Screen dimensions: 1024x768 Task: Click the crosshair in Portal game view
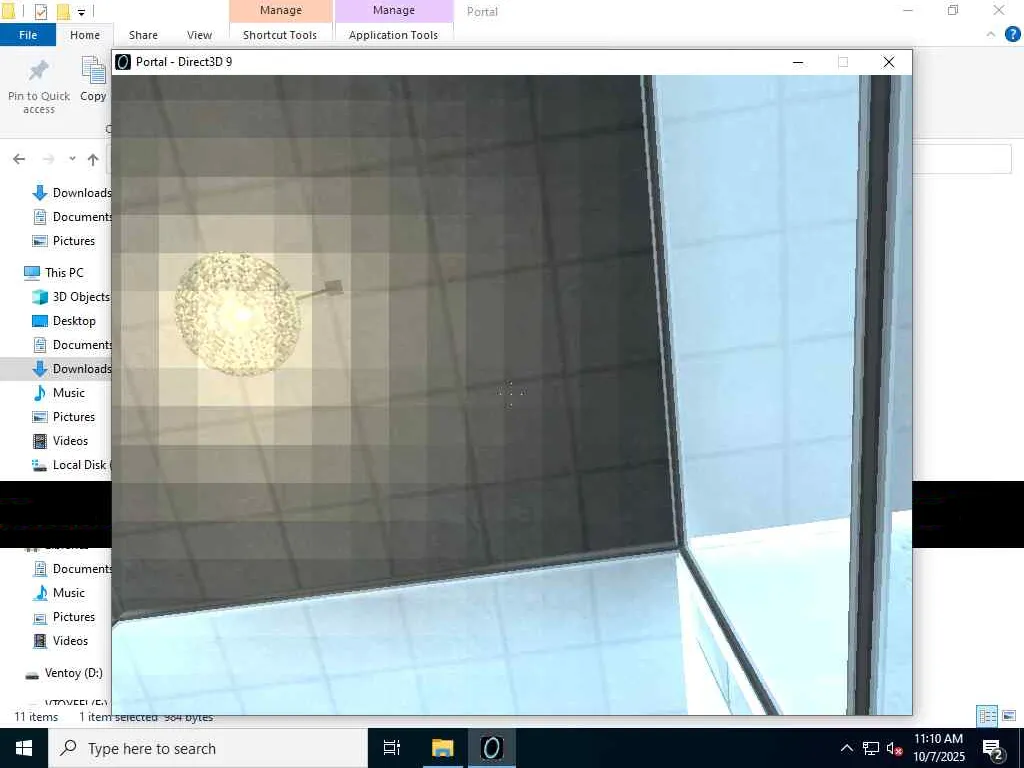coord(510,394)
